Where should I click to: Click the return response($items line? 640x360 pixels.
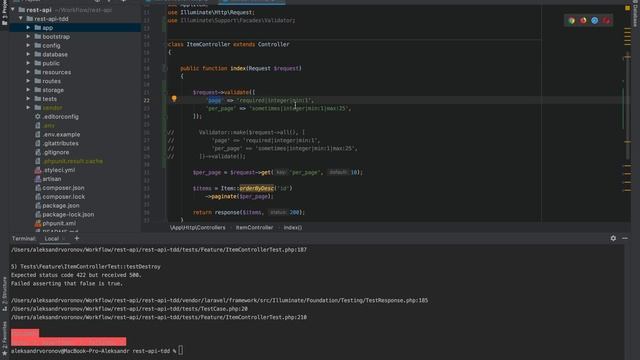[x=249, y=213]
